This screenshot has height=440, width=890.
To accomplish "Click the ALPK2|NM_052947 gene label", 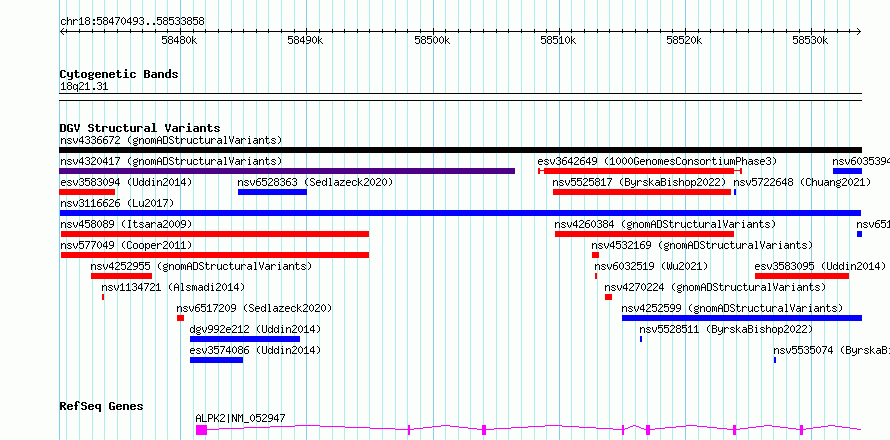I will tap(241, 418).
